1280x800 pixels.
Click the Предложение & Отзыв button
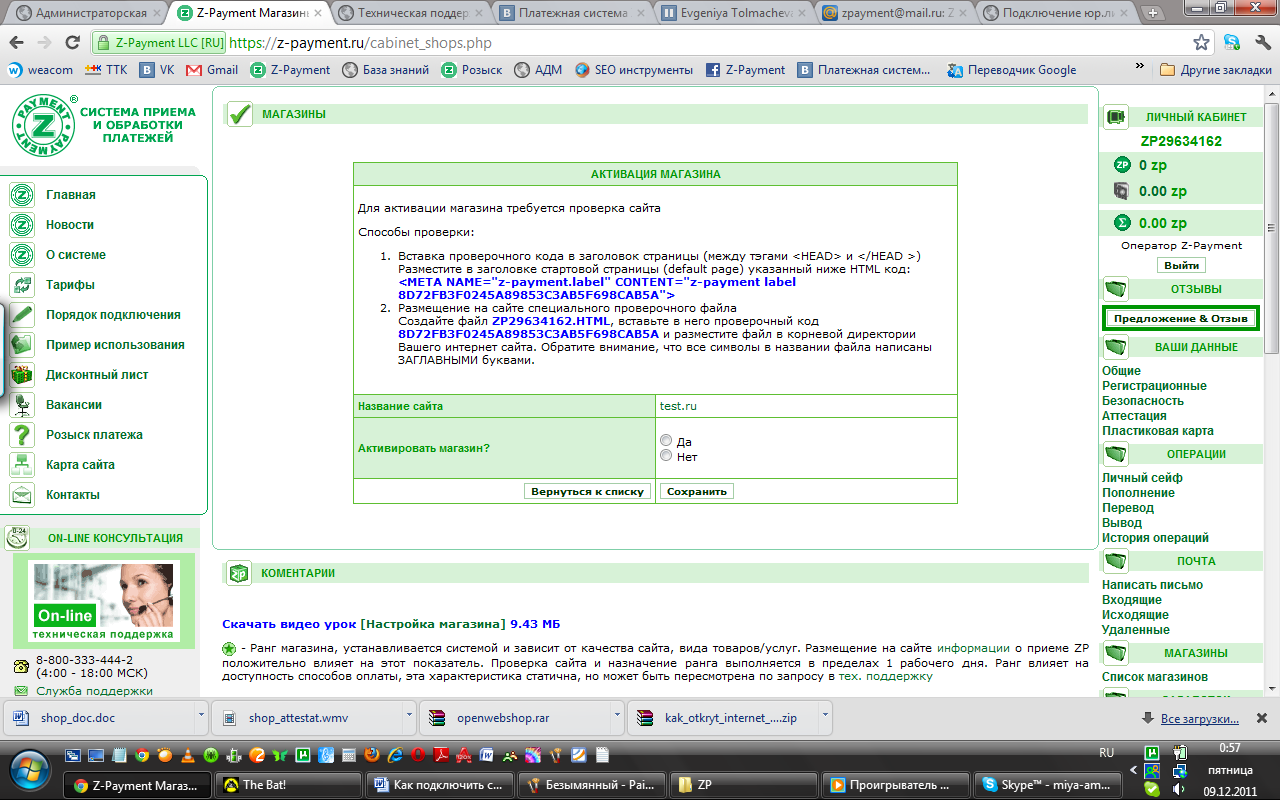click(x=1181, y=318)
